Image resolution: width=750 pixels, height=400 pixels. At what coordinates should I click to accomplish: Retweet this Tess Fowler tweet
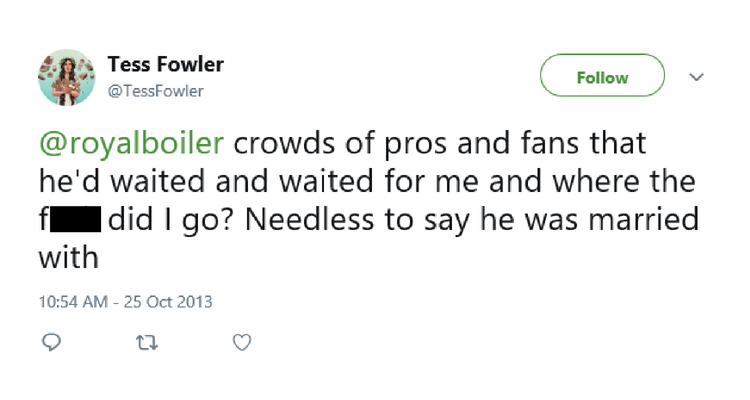tap(146, 342)
